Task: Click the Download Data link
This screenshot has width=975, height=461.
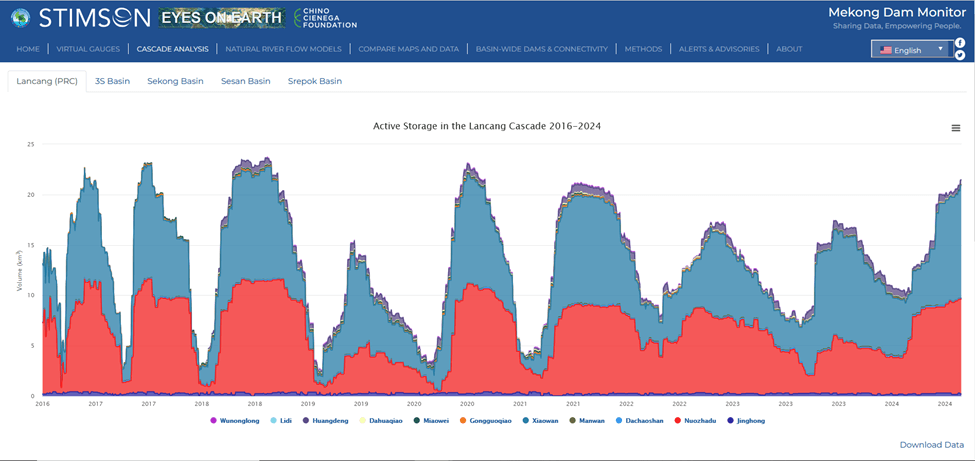Action: 932,444
